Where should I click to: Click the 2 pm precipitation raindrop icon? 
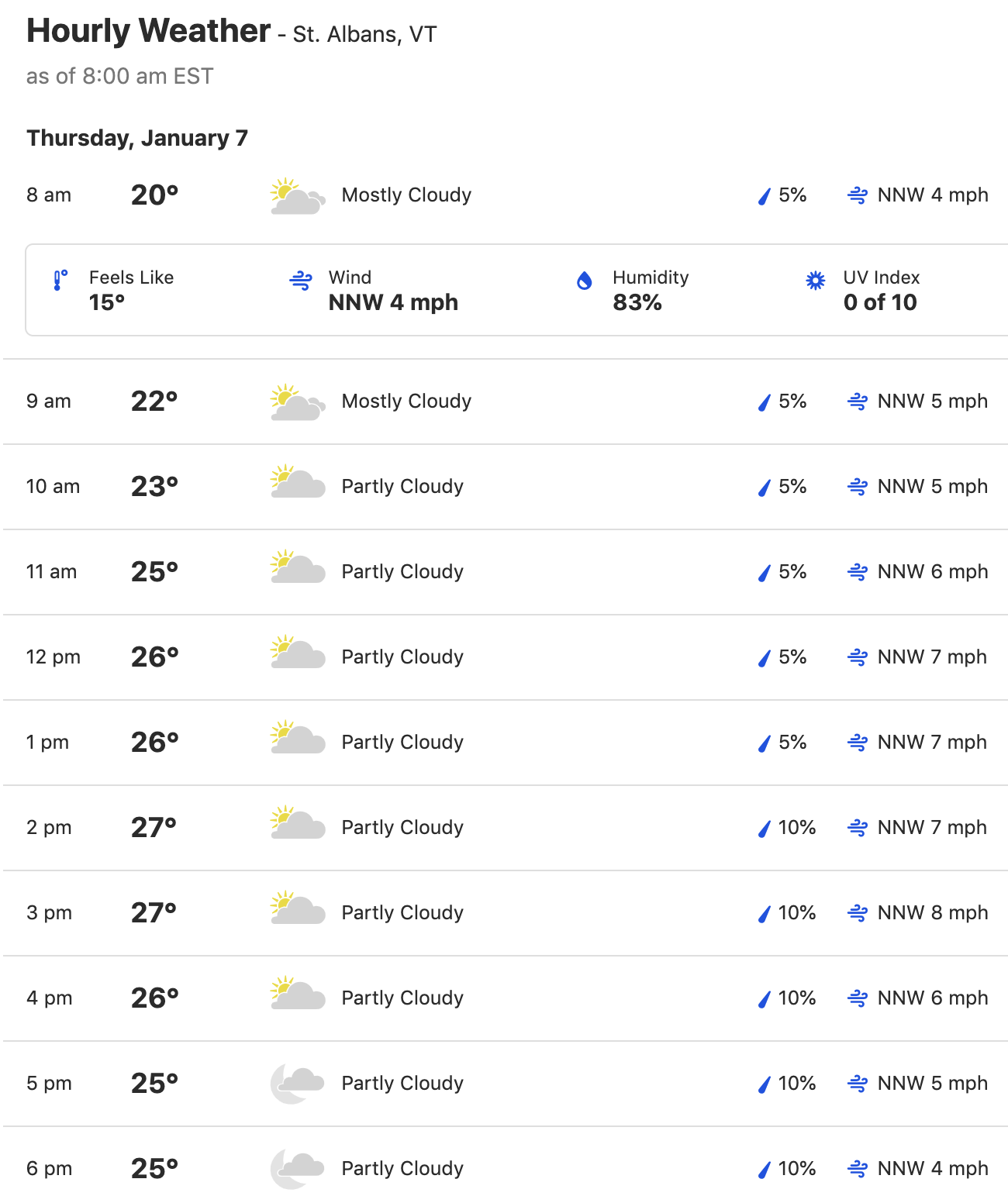(x=765, y=829)
